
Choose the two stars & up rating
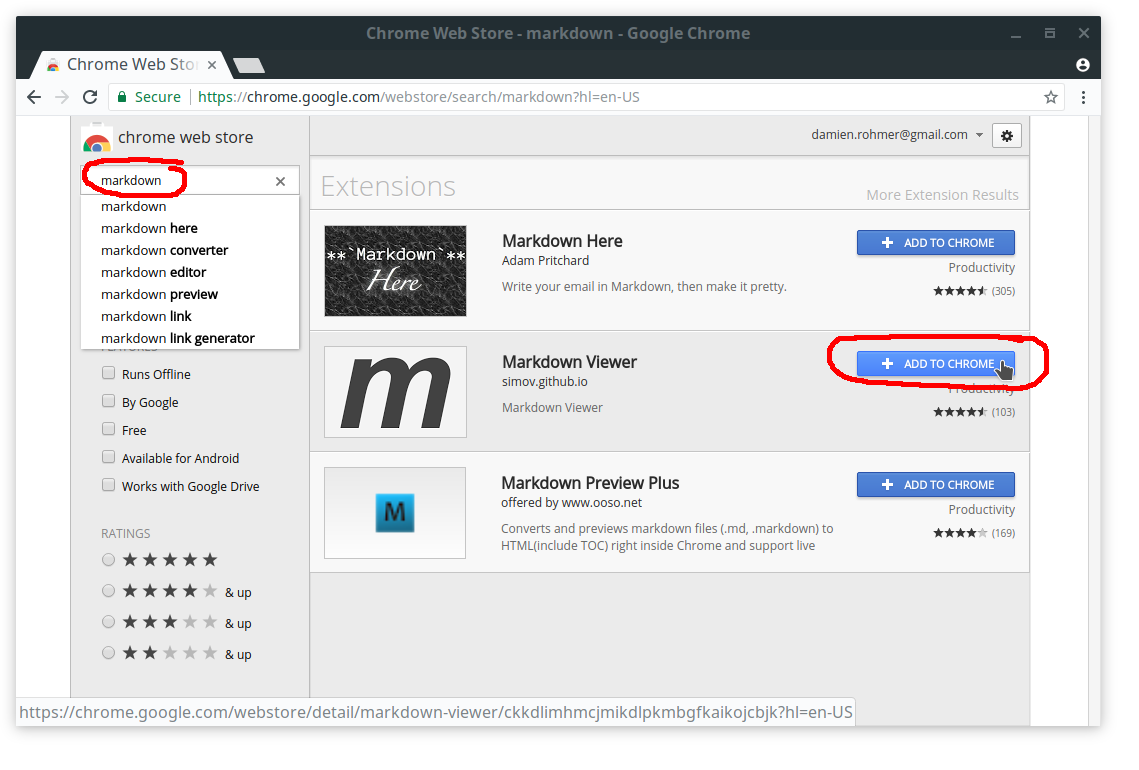(x=109, y=653)
